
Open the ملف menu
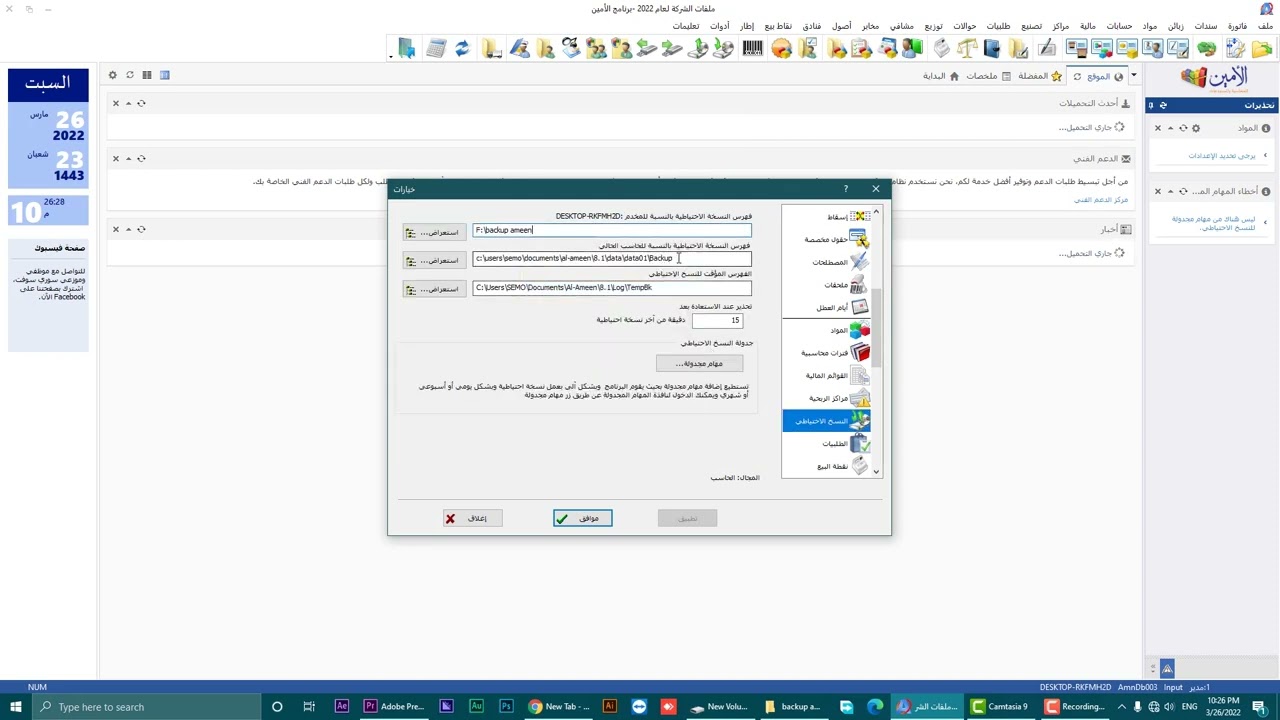(x=1266, y=26)
